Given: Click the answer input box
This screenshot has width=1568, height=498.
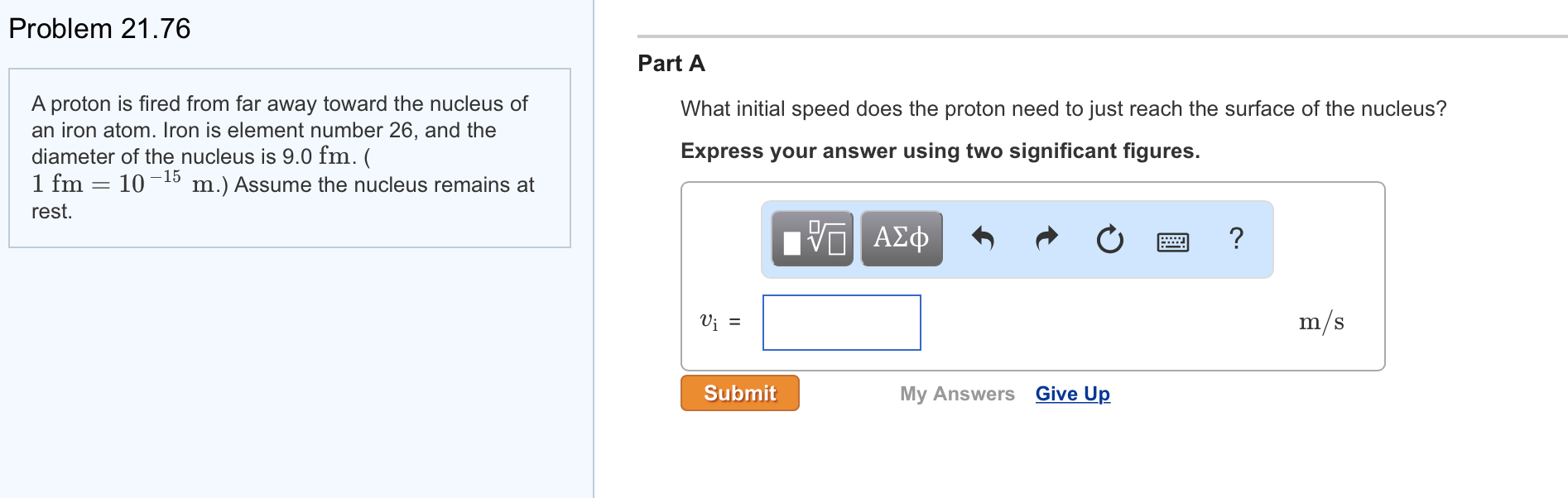Looking at the screenshot, I should [x=841, y=323].
